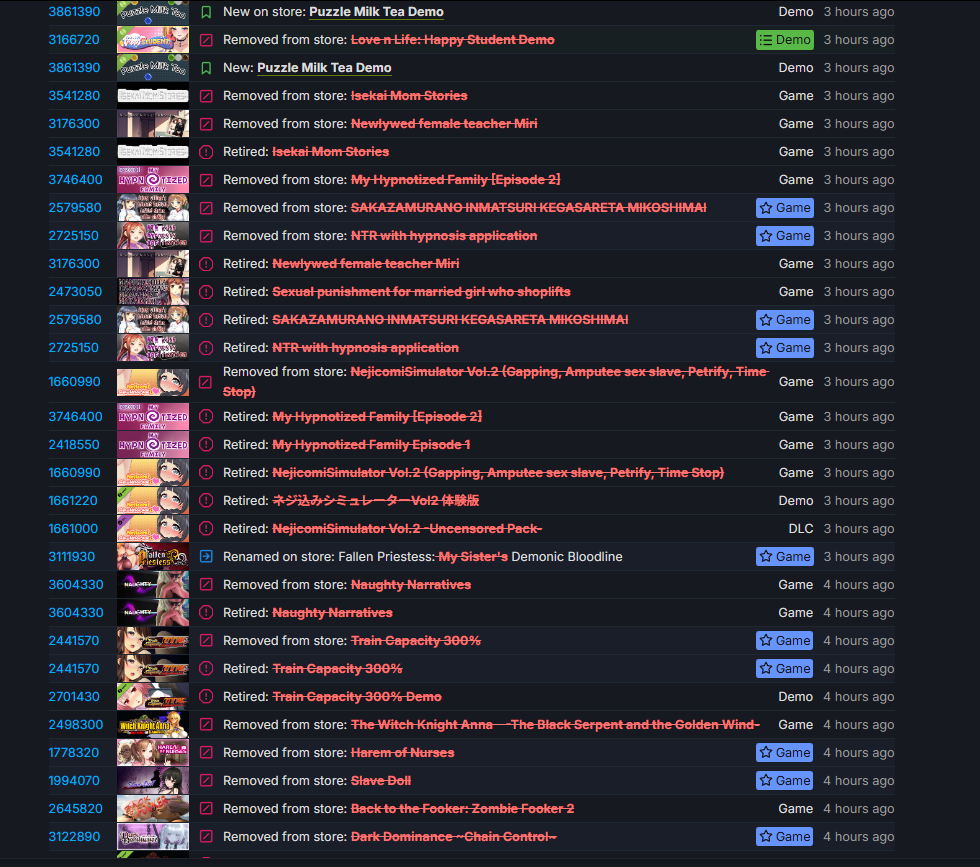Click the removed icon beside Harem of Nurses
980x867 pixels.
point(206,753)
